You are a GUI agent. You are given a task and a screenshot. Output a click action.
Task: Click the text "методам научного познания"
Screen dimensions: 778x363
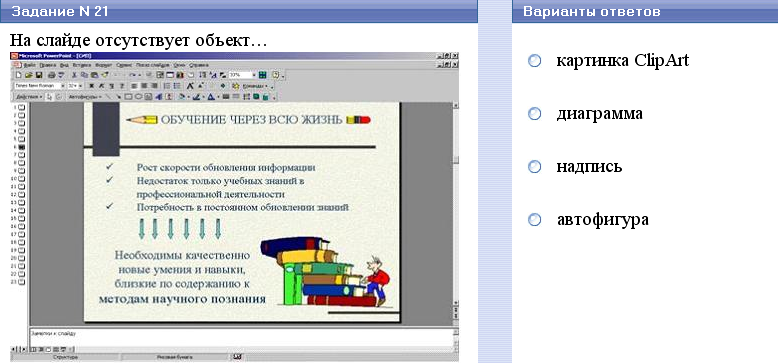(182, 300)
